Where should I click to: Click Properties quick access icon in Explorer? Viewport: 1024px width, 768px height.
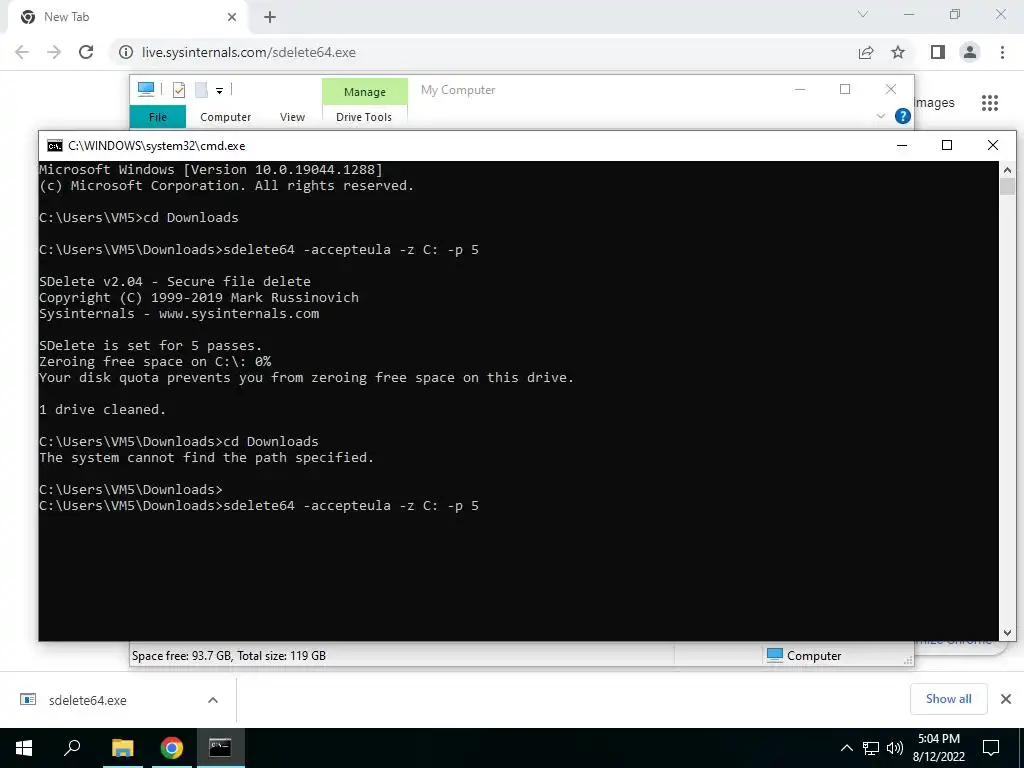tap(178, 89)
